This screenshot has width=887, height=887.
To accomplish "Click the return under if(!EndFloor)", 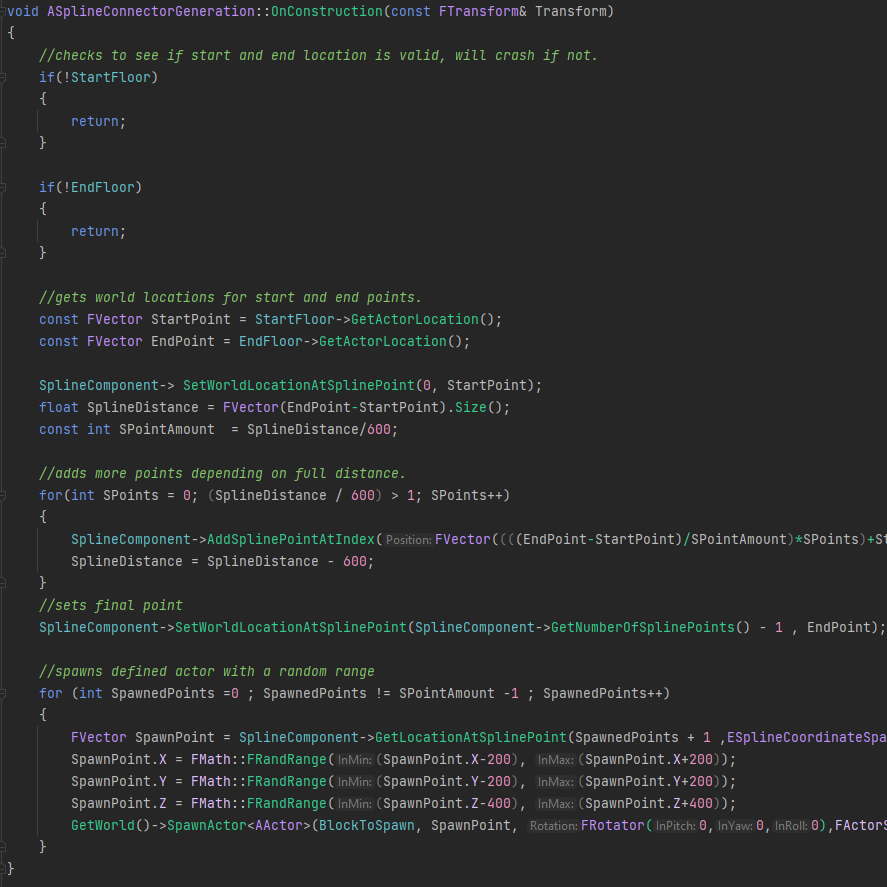I will (94, 231).
